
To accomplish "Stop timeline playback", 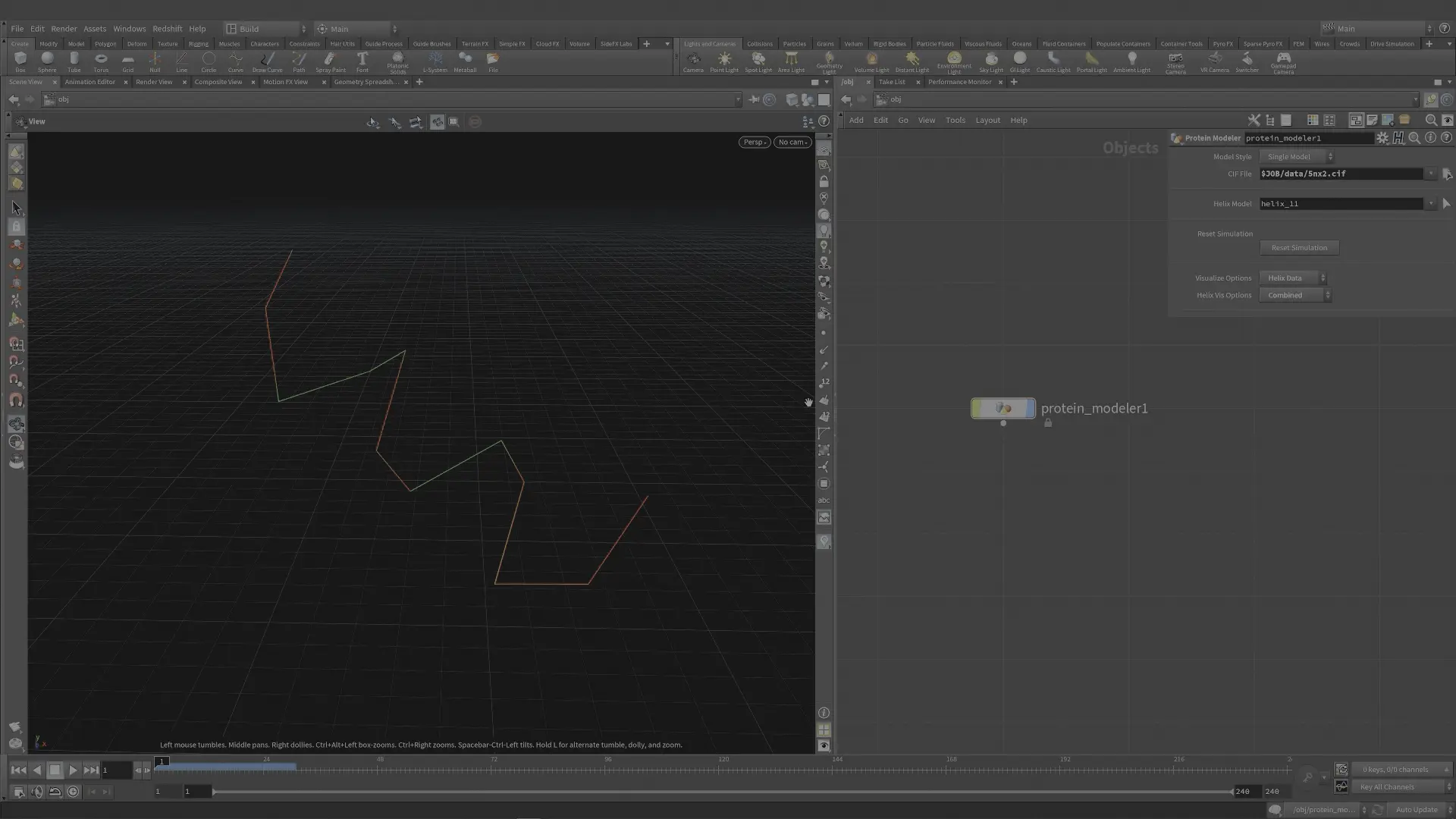I will click(x=55, y=770).
